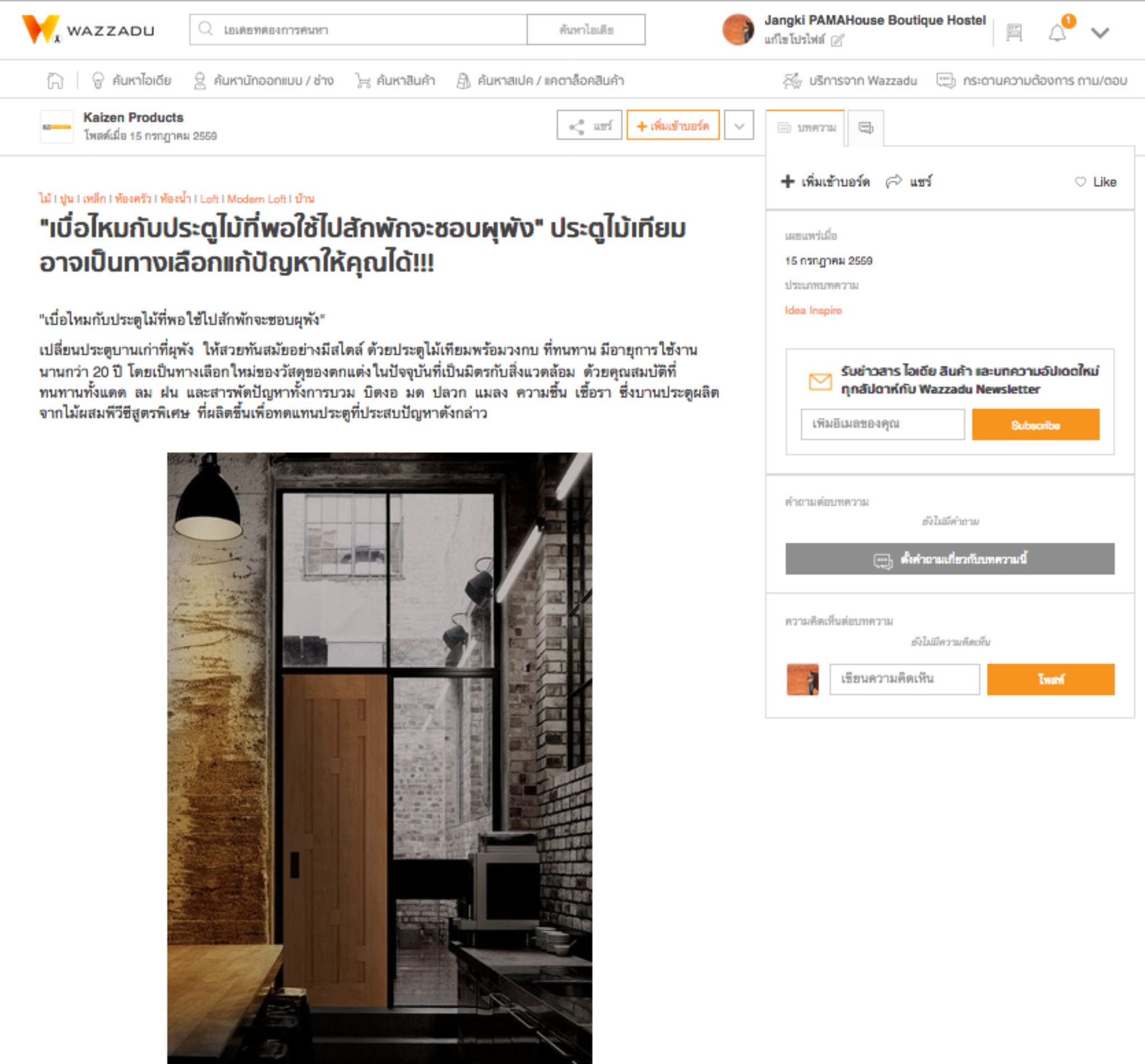Click the Wazzadu logo
The width and height of the screenshot is (1145, 1064).
tap(88, 30)
